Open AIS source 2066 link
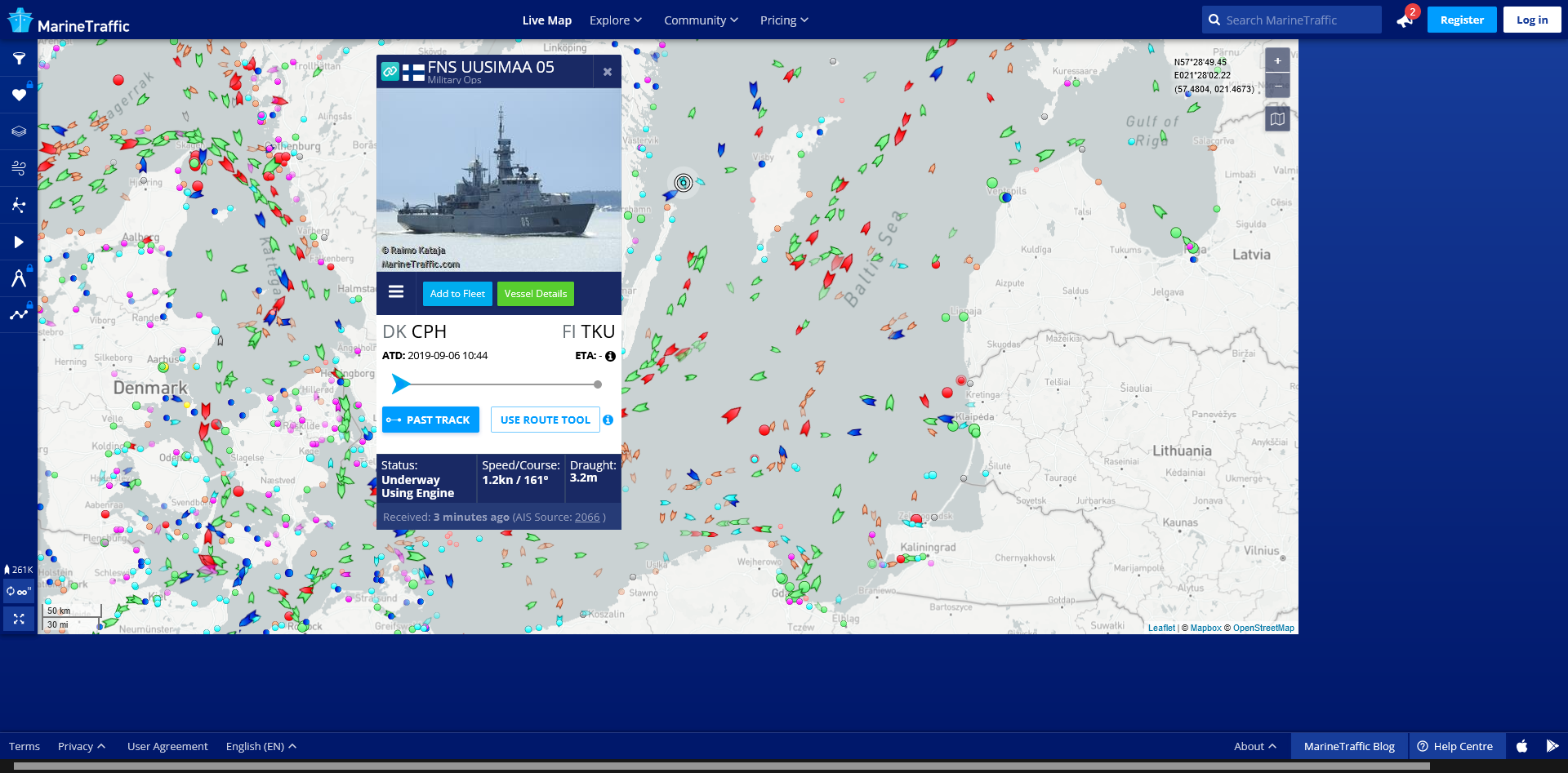Screen dimensions: 1568x773 [x=587, y=518]
